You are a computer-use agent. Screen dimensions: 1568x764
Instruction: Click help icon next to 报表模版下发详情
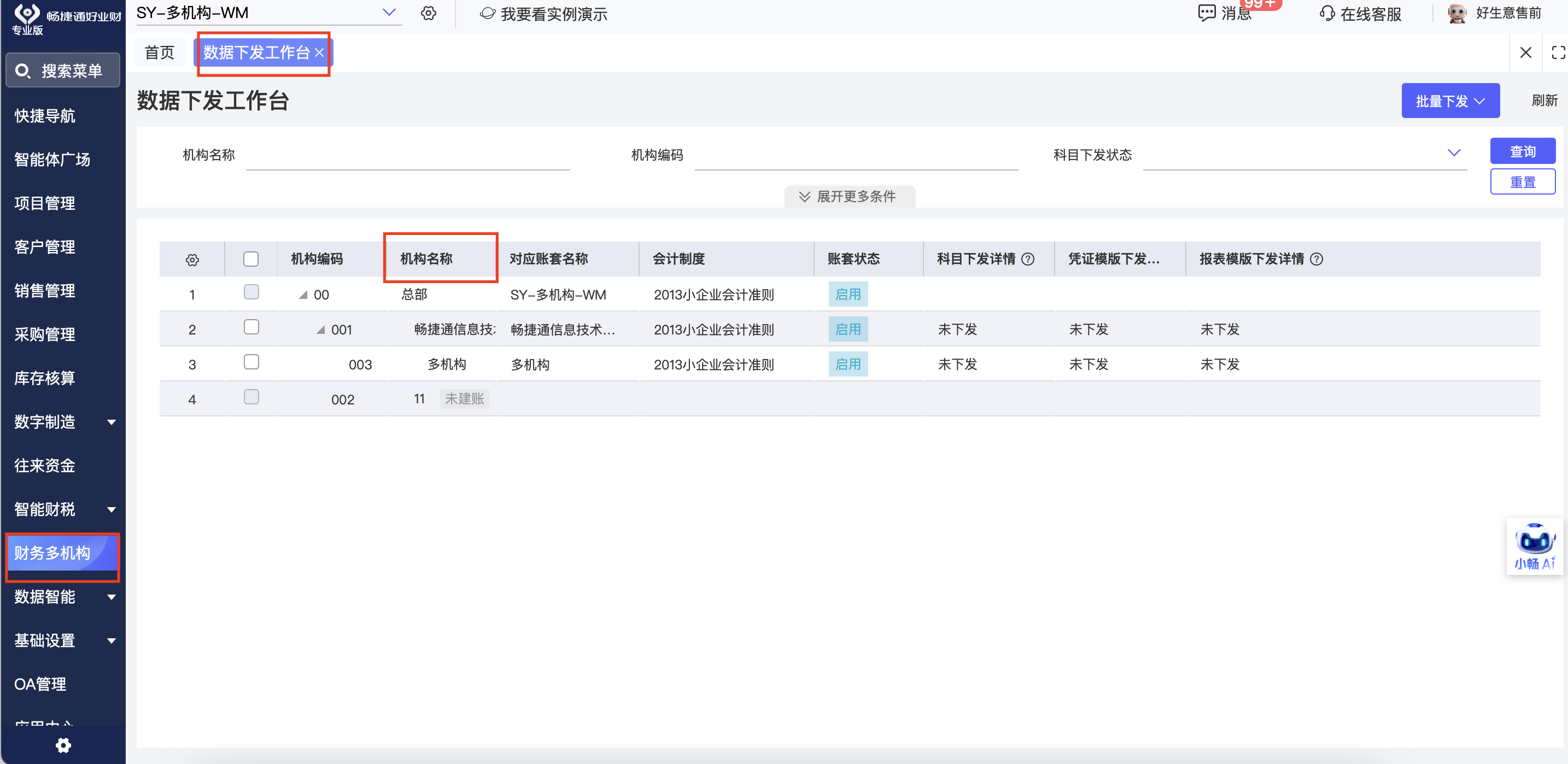1316,259
